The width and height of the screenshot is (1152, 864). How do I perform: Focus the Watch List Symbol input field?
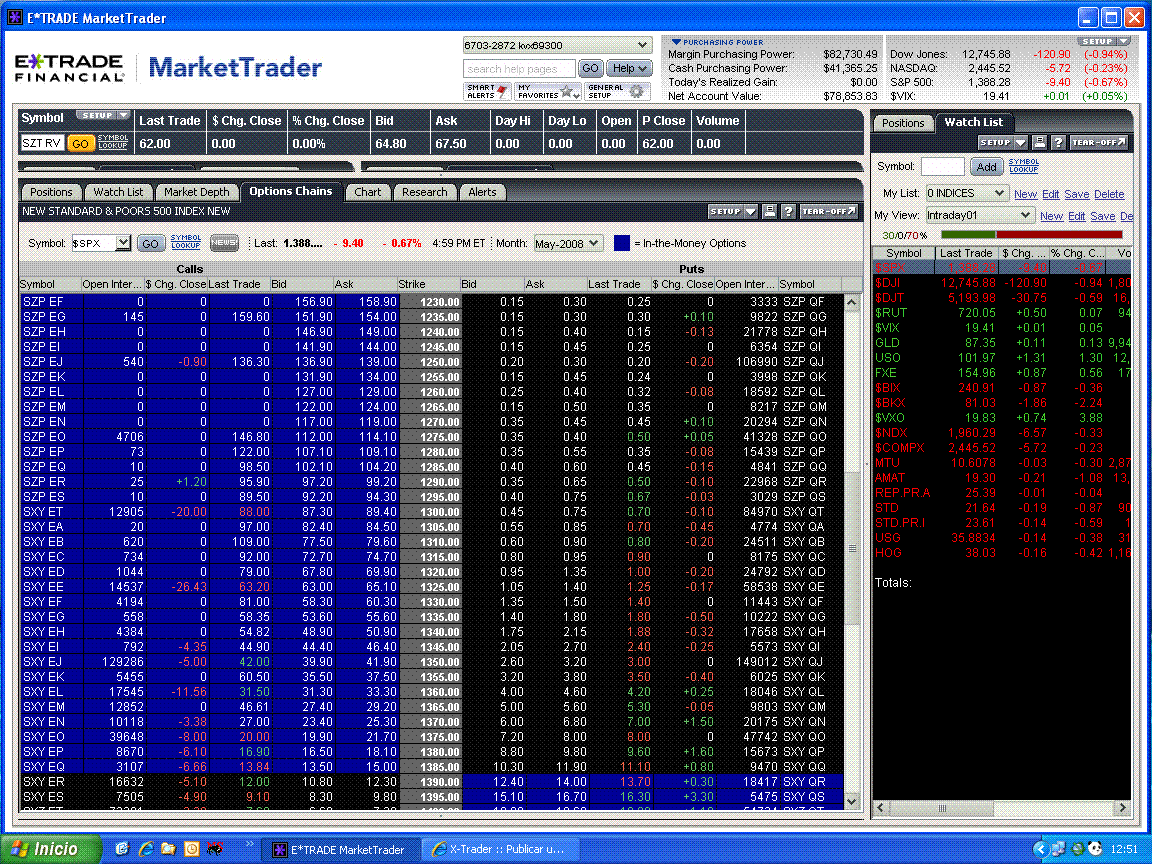[x=942, y=167]
